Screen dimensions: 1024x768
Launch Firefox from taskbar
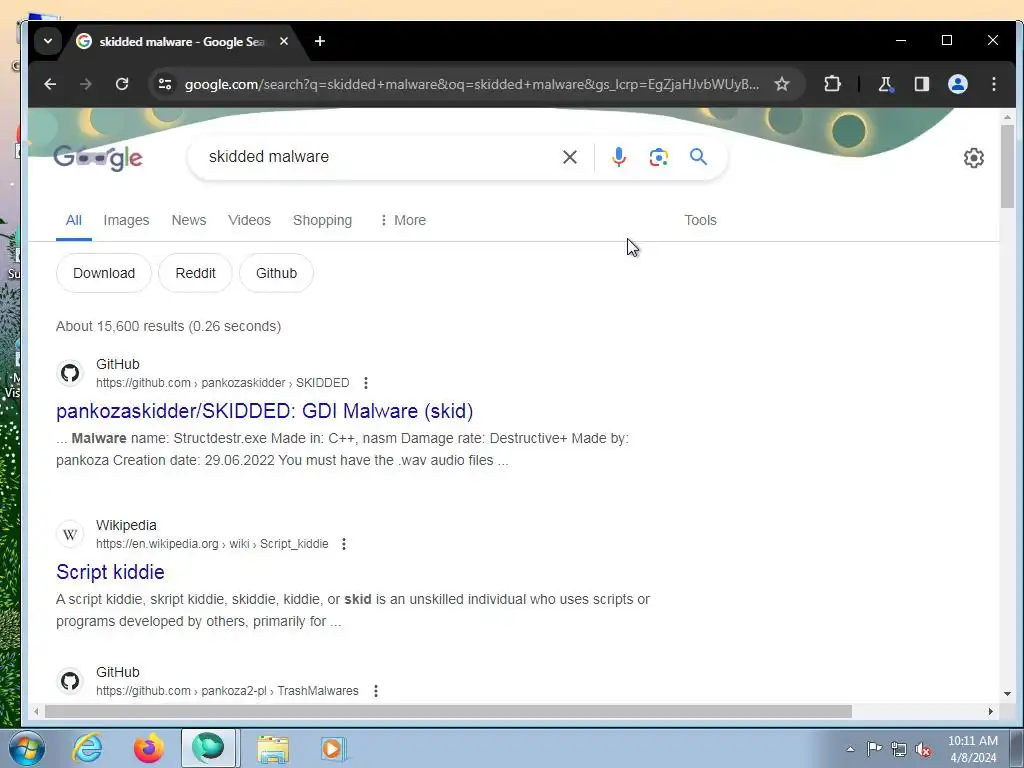click(148, 749)
